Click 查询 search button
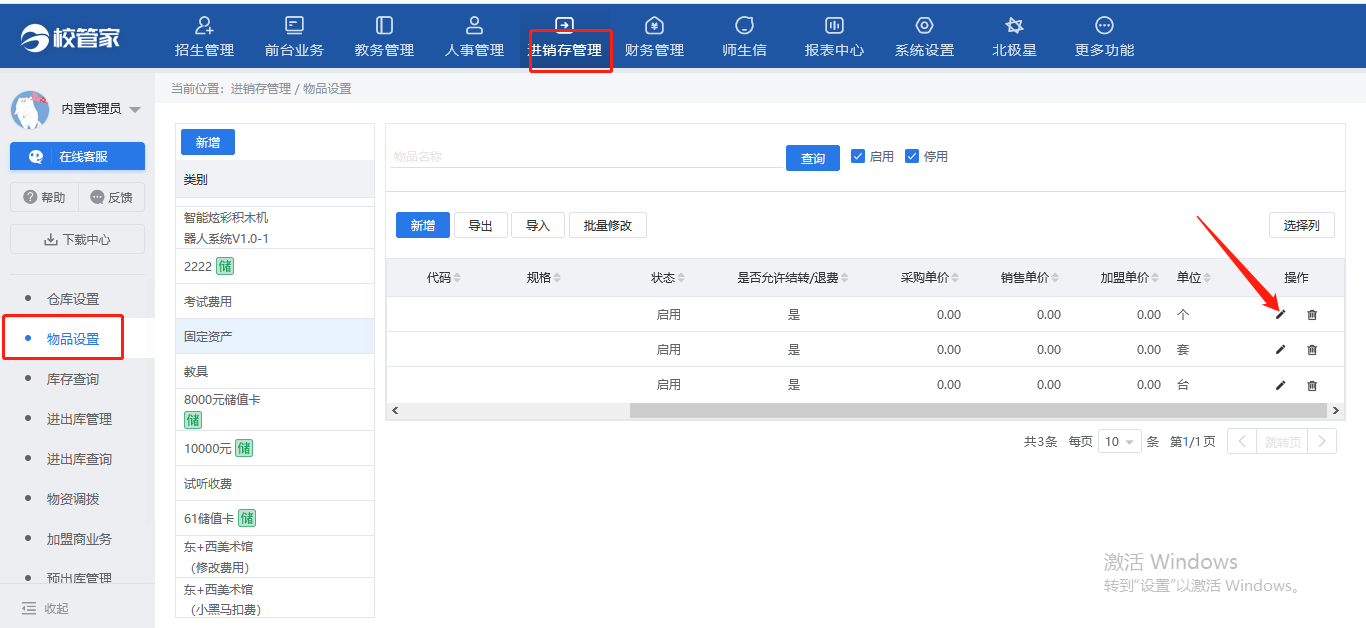The height and width of the screenshot is (628, 1366). [813, 158]
